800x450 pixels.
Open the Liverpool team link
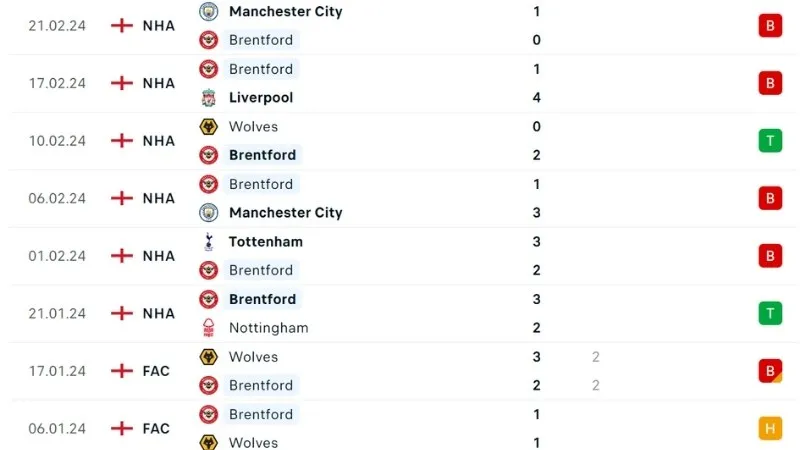[261, 98]
